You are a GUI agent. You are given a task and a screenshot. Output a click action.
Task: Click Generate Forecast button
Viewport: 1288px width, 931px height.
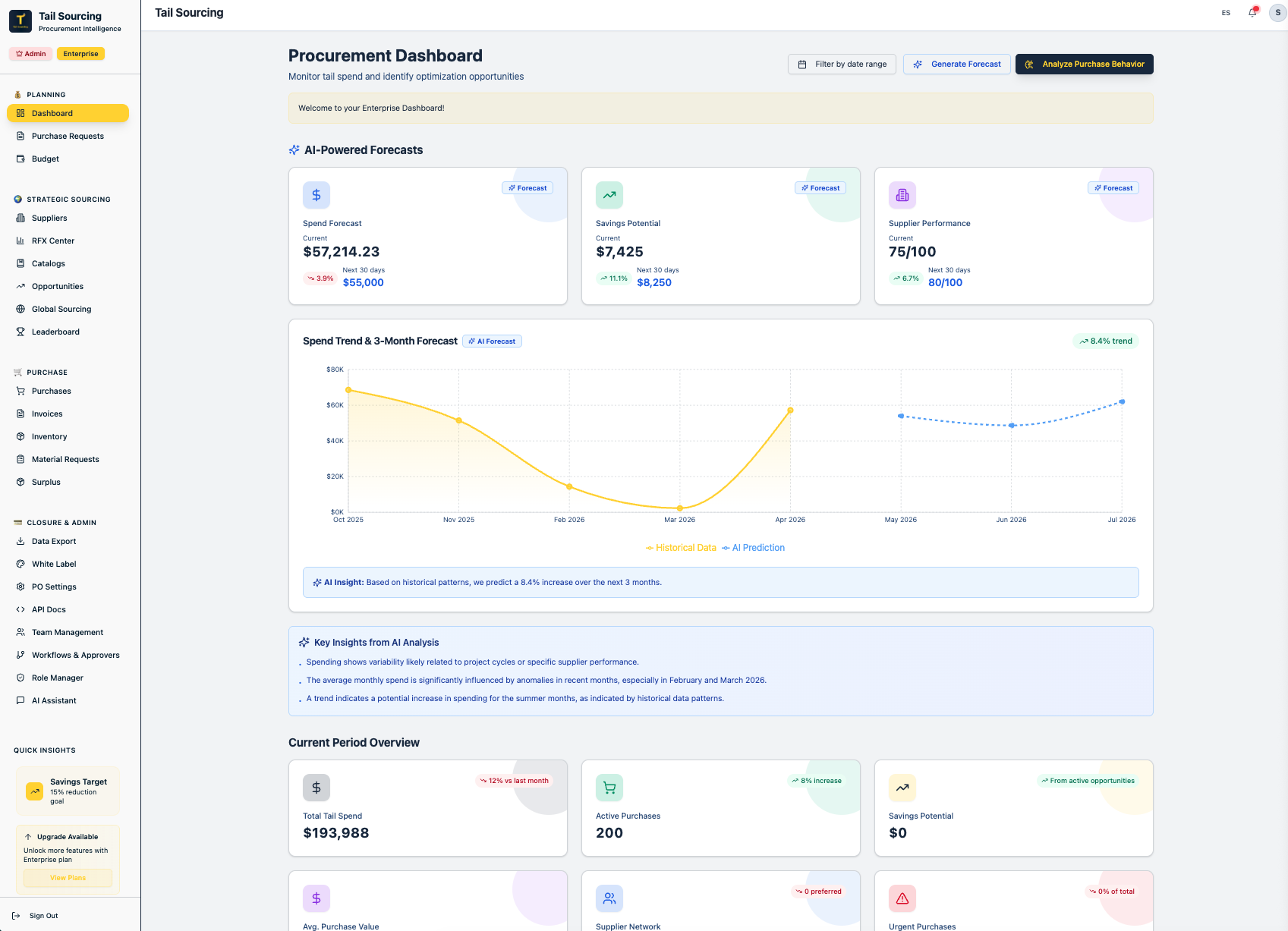956,64
